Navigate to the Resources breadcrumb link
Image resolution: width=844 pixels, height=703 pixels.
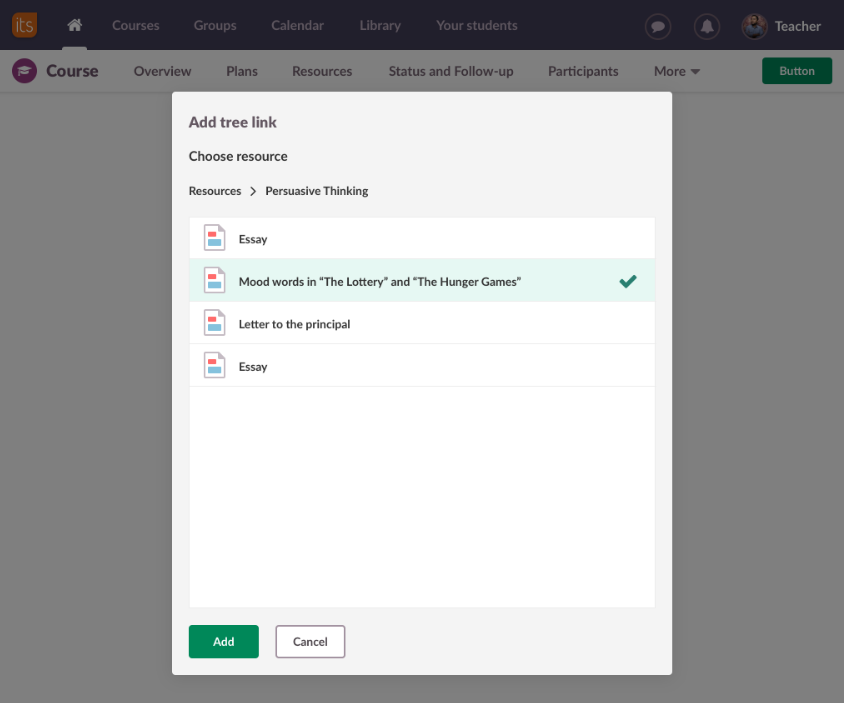pos(215,191)
